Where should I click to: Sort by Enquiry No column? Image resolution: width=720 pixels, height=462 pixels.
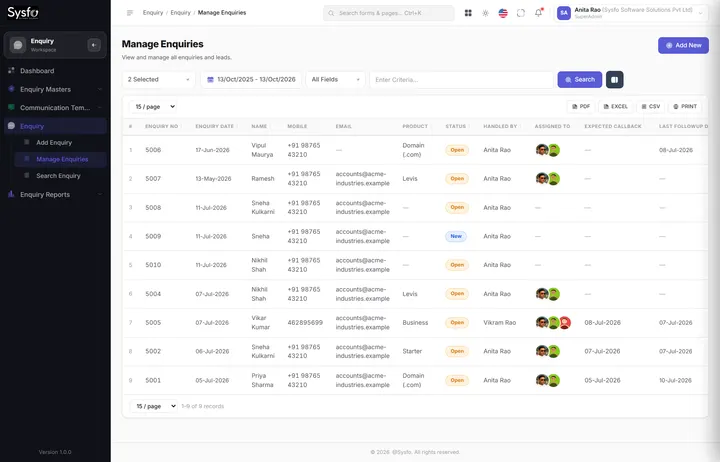click(x=162, y=126)
